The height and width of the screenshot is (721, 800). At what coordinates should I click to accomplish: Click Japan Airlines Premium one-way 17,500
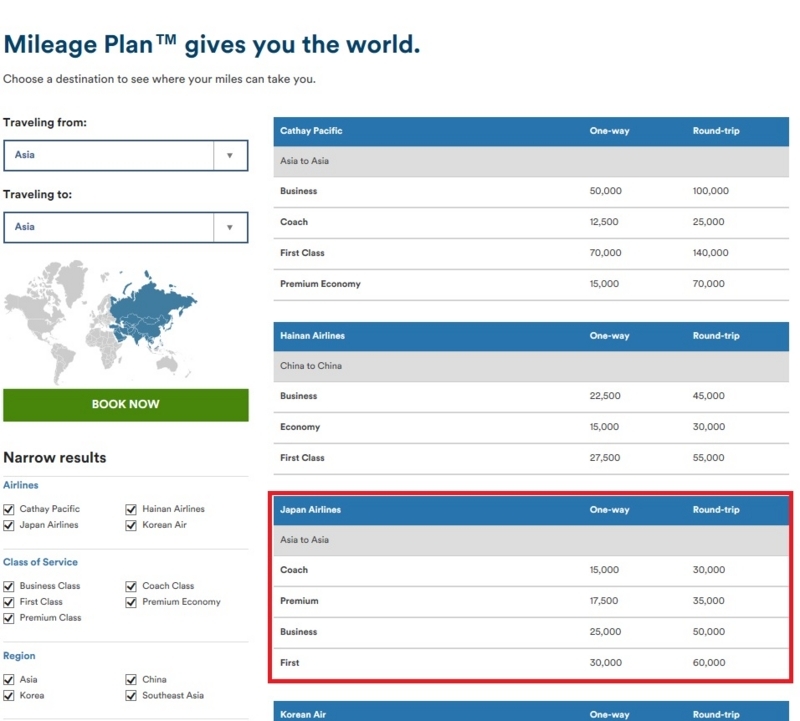click(604, 601)
